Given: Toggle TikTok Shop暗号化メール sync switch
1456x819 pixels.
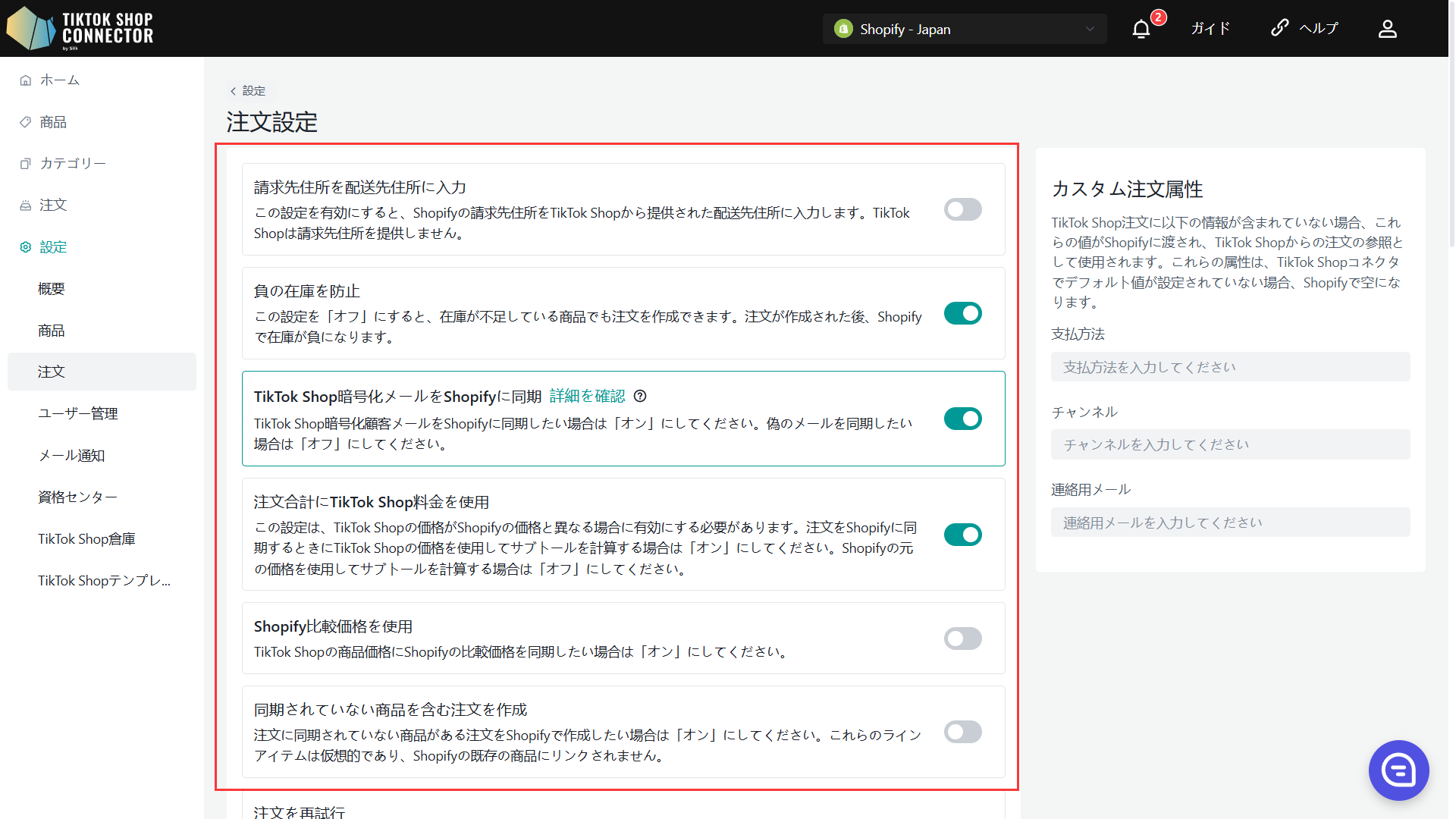Looking at the screenshot, I should tap(962, 419).
